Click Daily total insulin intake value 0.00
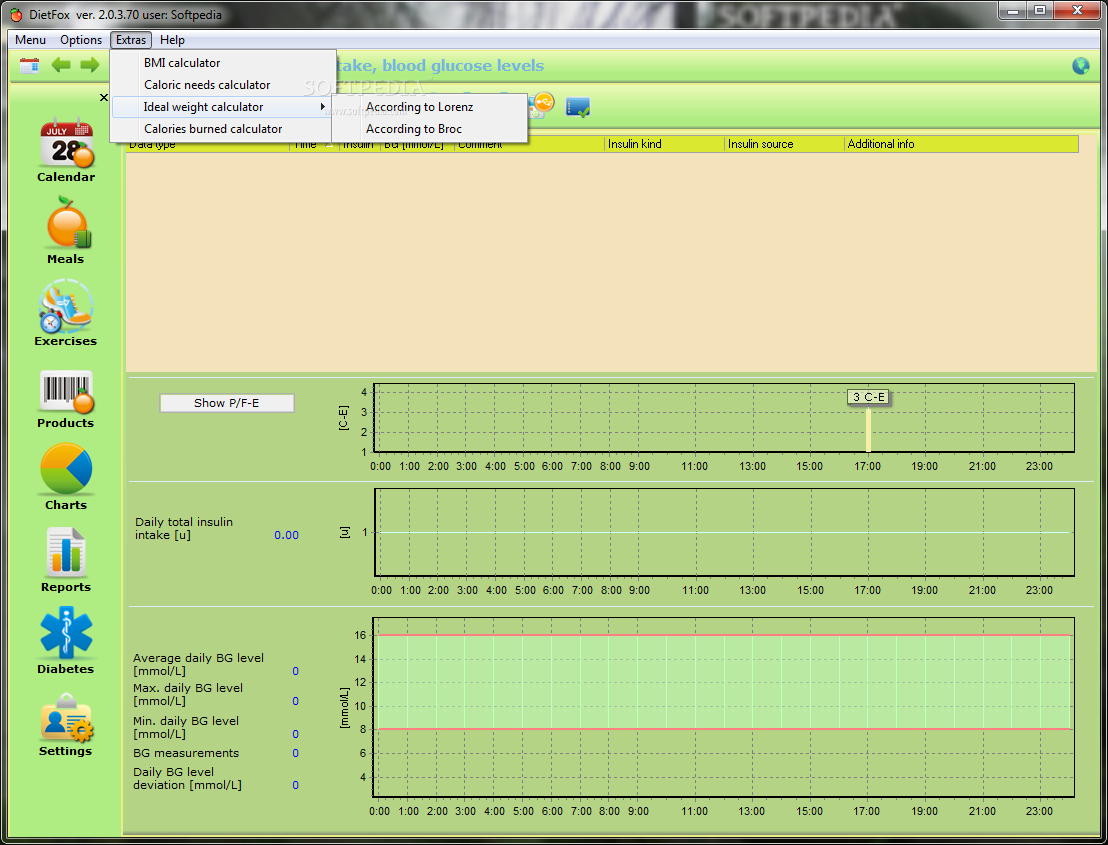1108x845 pixels. pos(286,535)
